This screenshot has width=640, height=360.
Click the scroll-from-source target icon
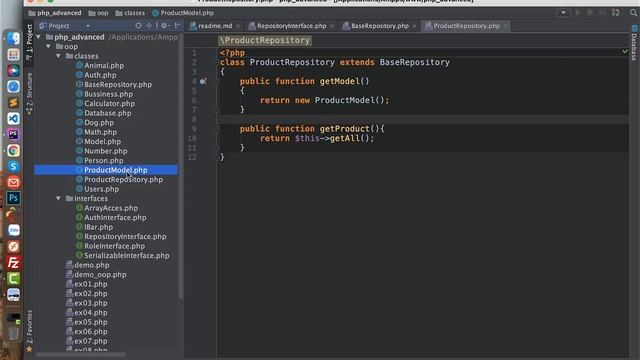point(138,25)
